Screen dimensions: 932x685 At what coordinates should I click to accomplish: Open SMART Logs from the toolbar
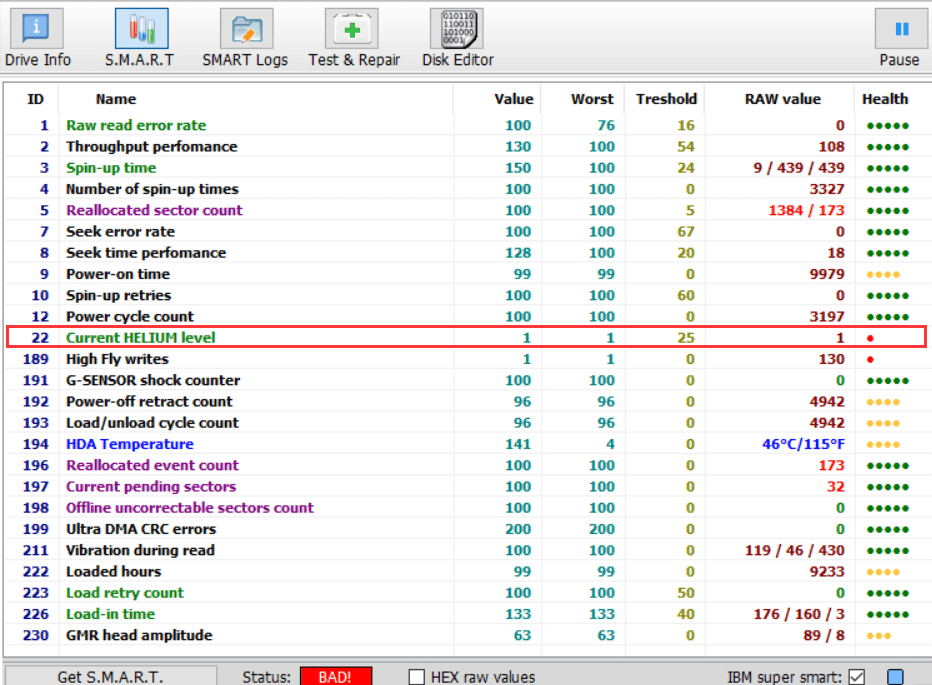pyautogui.click(x=245, y=38)
